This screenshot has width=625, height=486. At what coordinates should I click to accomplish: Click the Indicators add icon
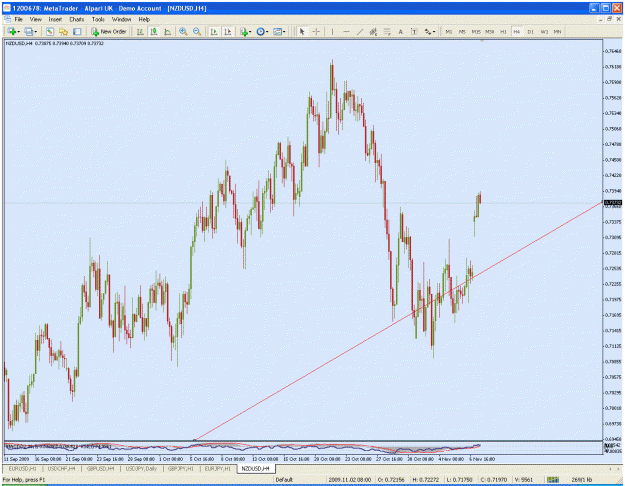coord(244,31)
